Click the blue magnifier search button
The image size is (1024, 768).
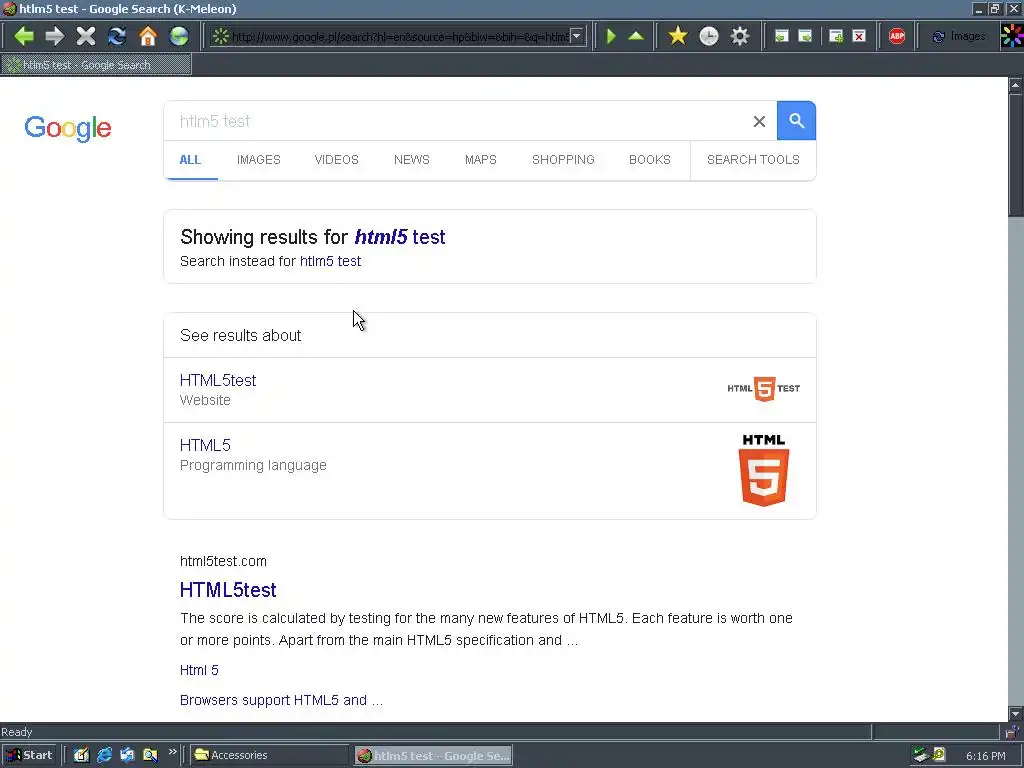(796, 121)
